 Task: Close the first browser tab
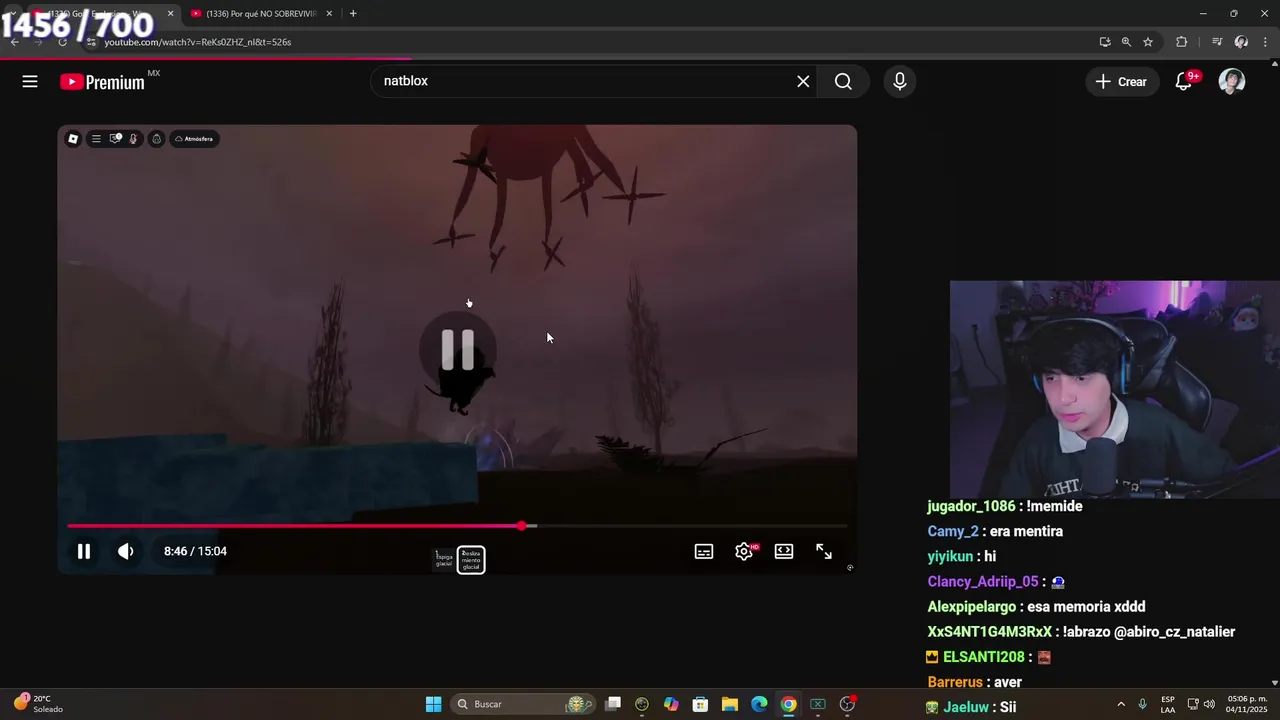tap(170, 14)
